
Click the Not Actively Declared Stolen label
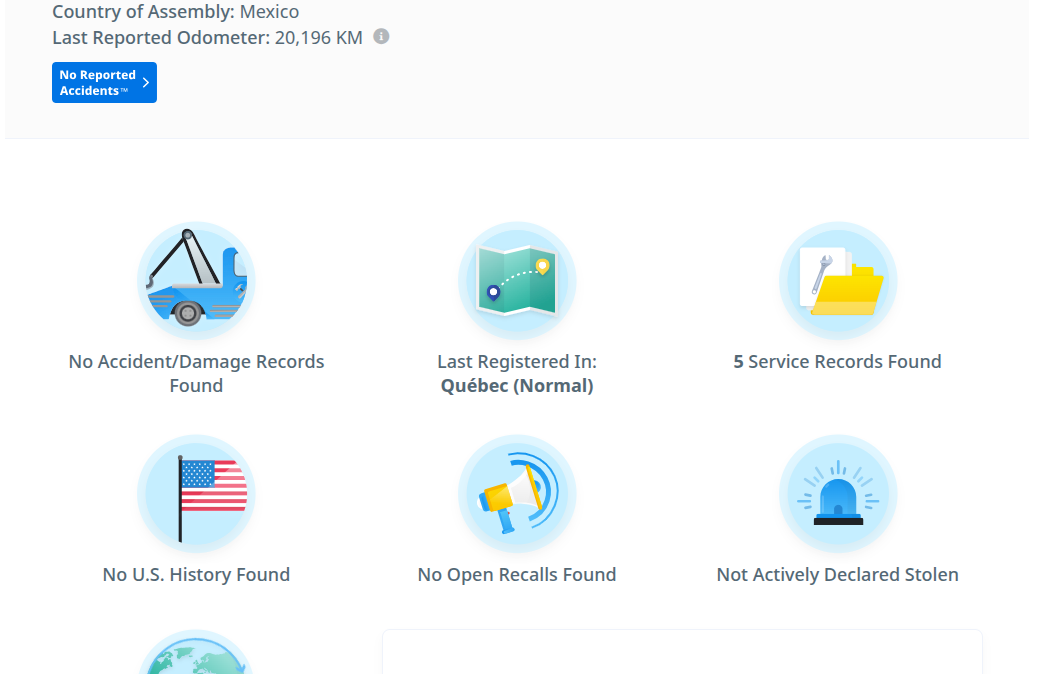pos(837,574)
